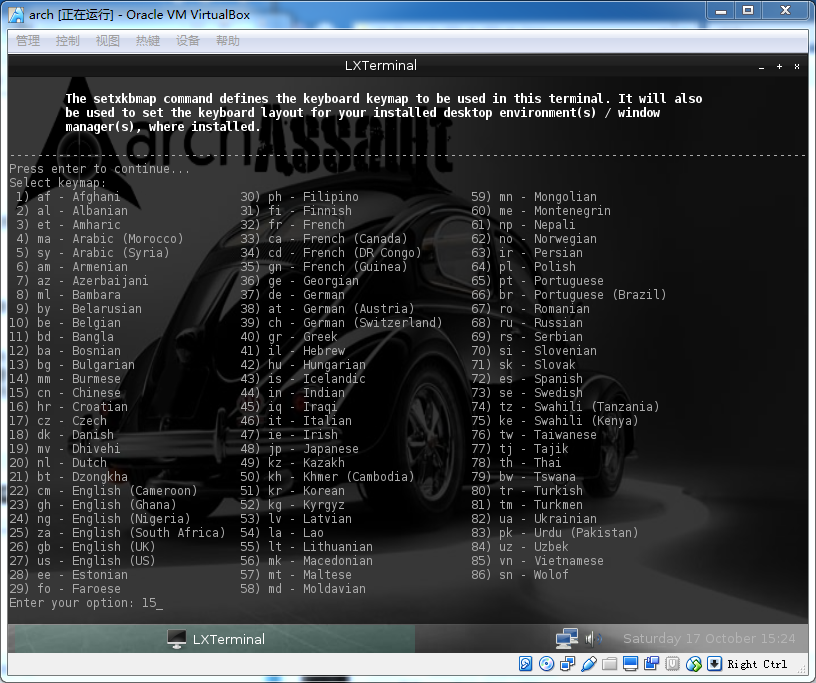
Task: Click the LXTerminal window title text
Action: point(380,66)
